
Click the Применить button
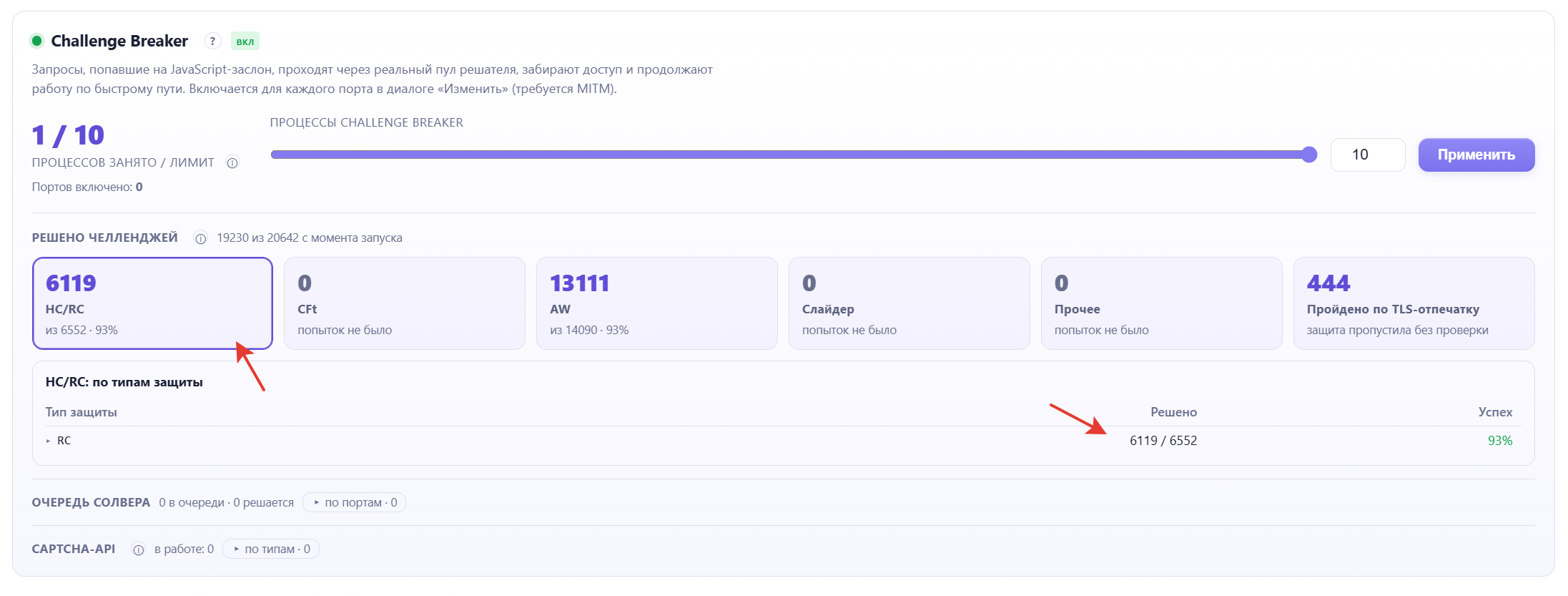pos(1476,155)
